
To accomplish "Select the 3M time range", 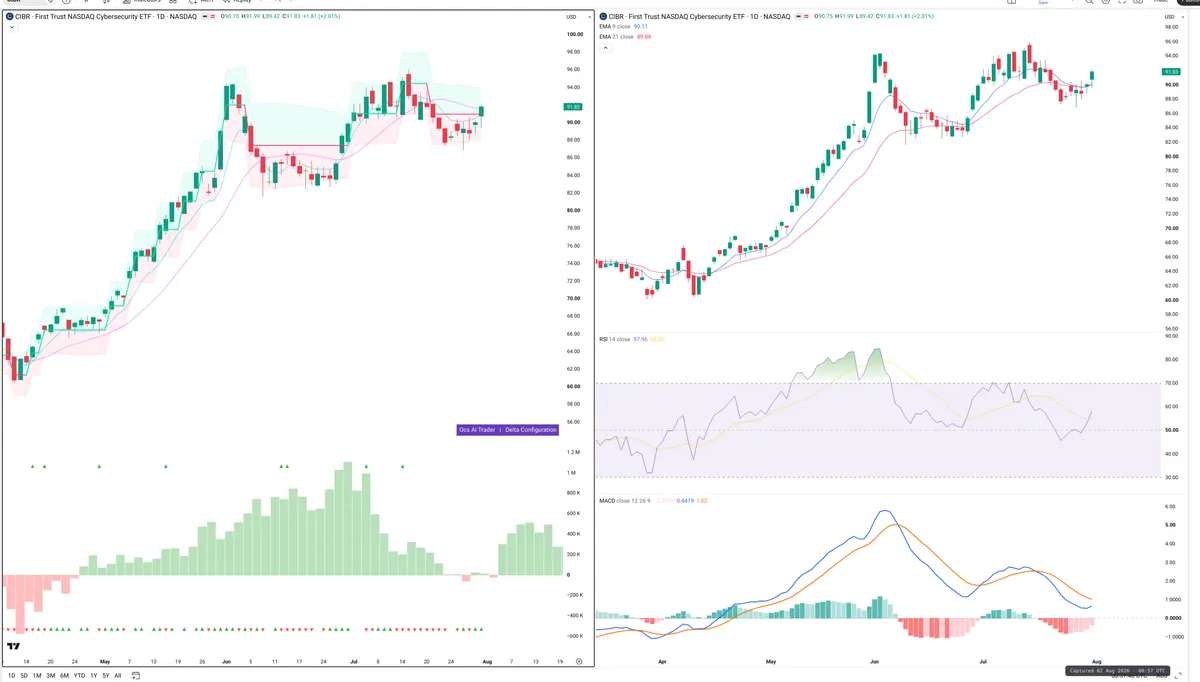I will 50,675.
